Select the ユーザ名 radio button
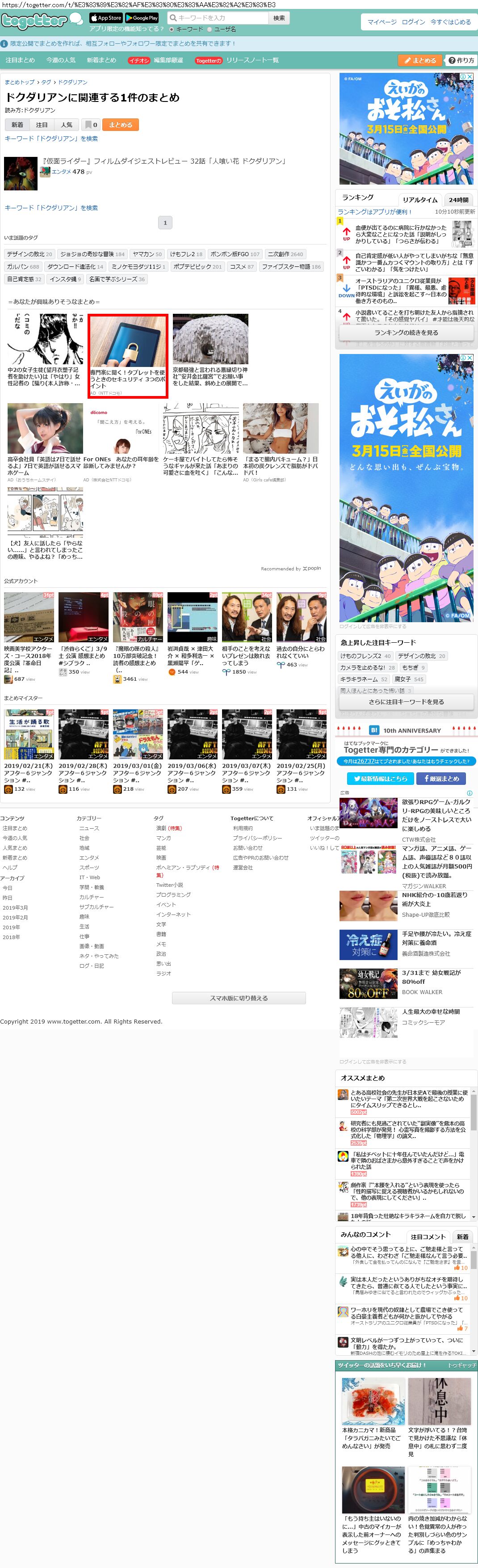 [x=209, y=29]
